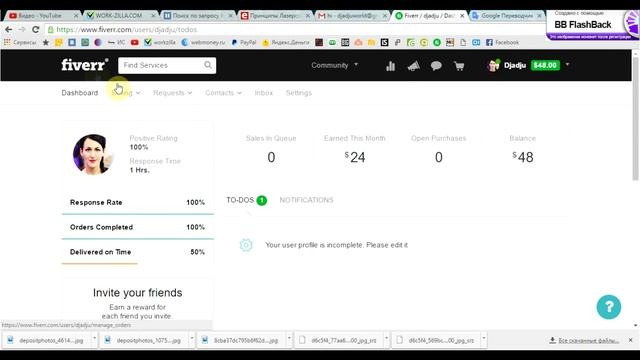Close the downloads bar

(x=630, y=340)
